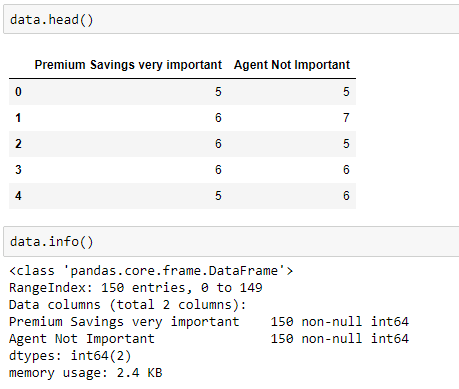This screenshot has height=389, width=459.
Task: Click Premium Savings value in row 3
Action: pos(218,170)
